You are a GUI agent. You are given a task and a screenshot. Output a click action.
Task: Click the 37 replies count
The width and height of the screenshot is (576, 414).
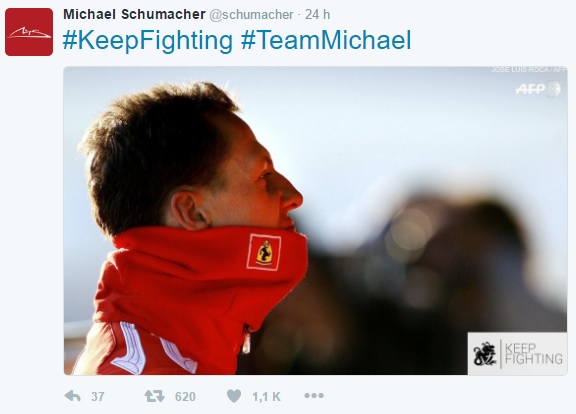98,396
